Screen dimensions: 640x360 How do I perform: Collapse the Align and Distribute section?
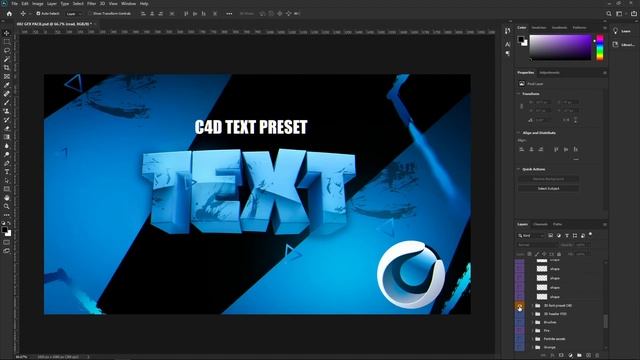(519, 133)
